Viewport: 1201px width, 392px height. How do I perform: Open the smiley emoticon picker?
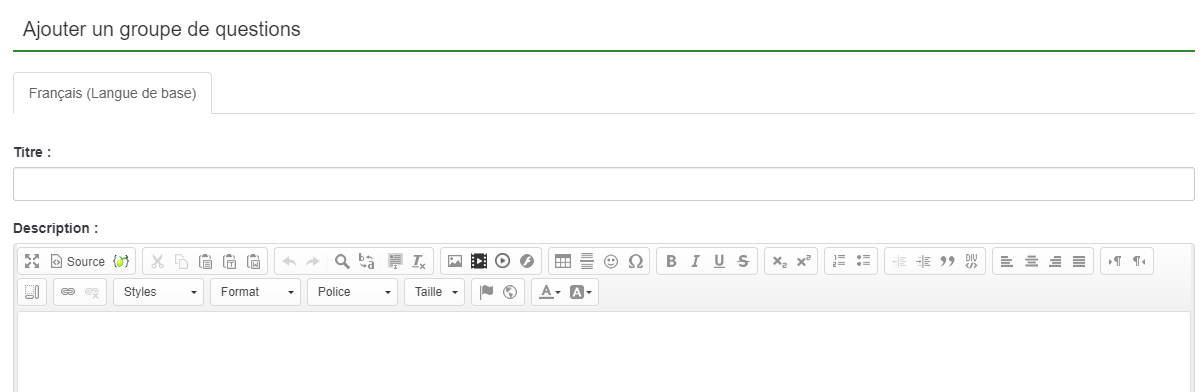pyautogui.click(x=611, y=262)
